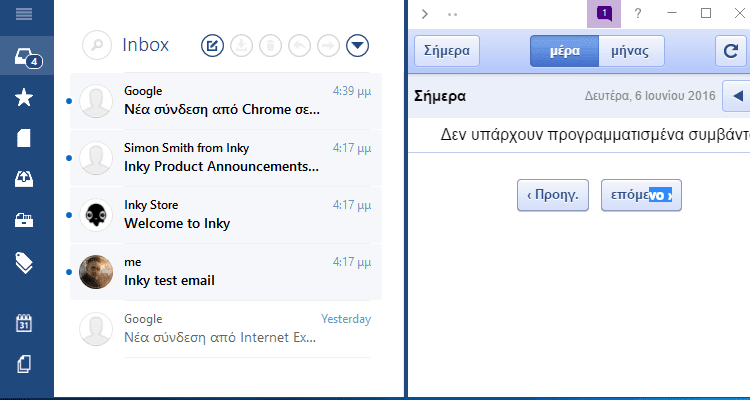Image resolution: width=750 pixels, height=400 pixels.
Task: Click the ‹ Προηγ. button
Action: [x=553, y=195]
